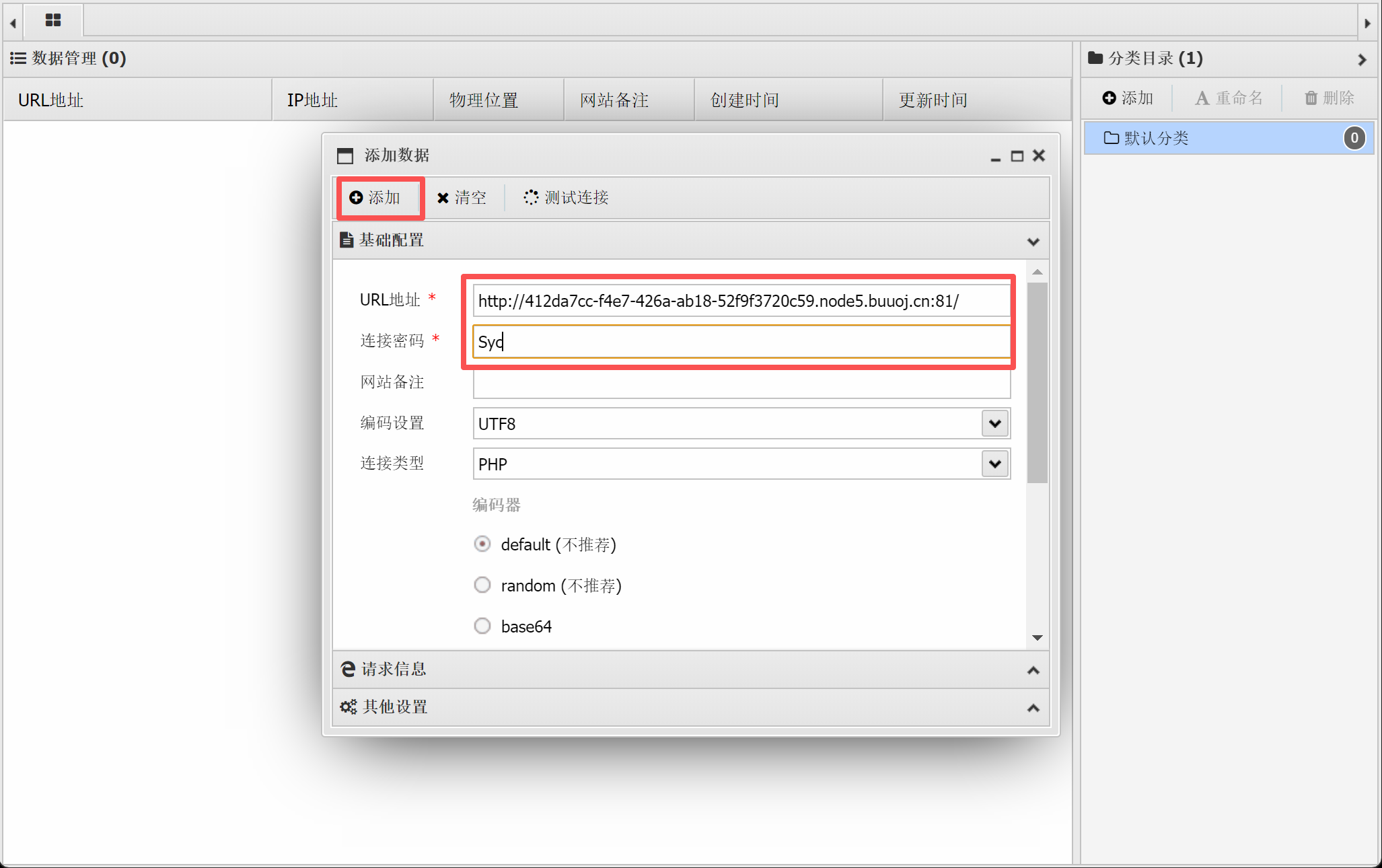Viewport: 1382px width, 868px height.
Task: Click 添加 in the category panel
Action: (x=1128, y=98)
